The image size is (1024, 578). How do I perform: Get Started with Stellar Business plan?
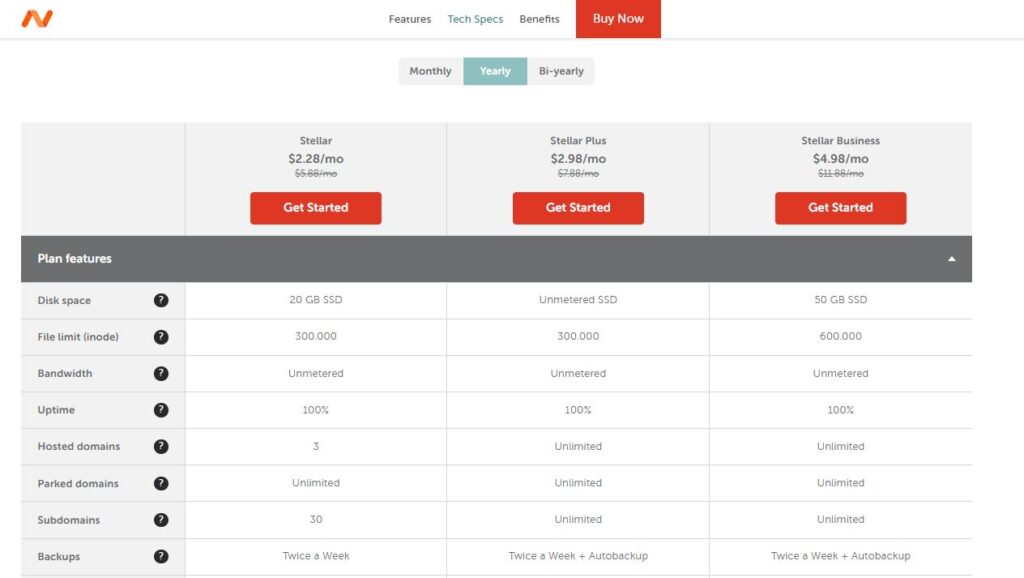[x=840, y=208]
